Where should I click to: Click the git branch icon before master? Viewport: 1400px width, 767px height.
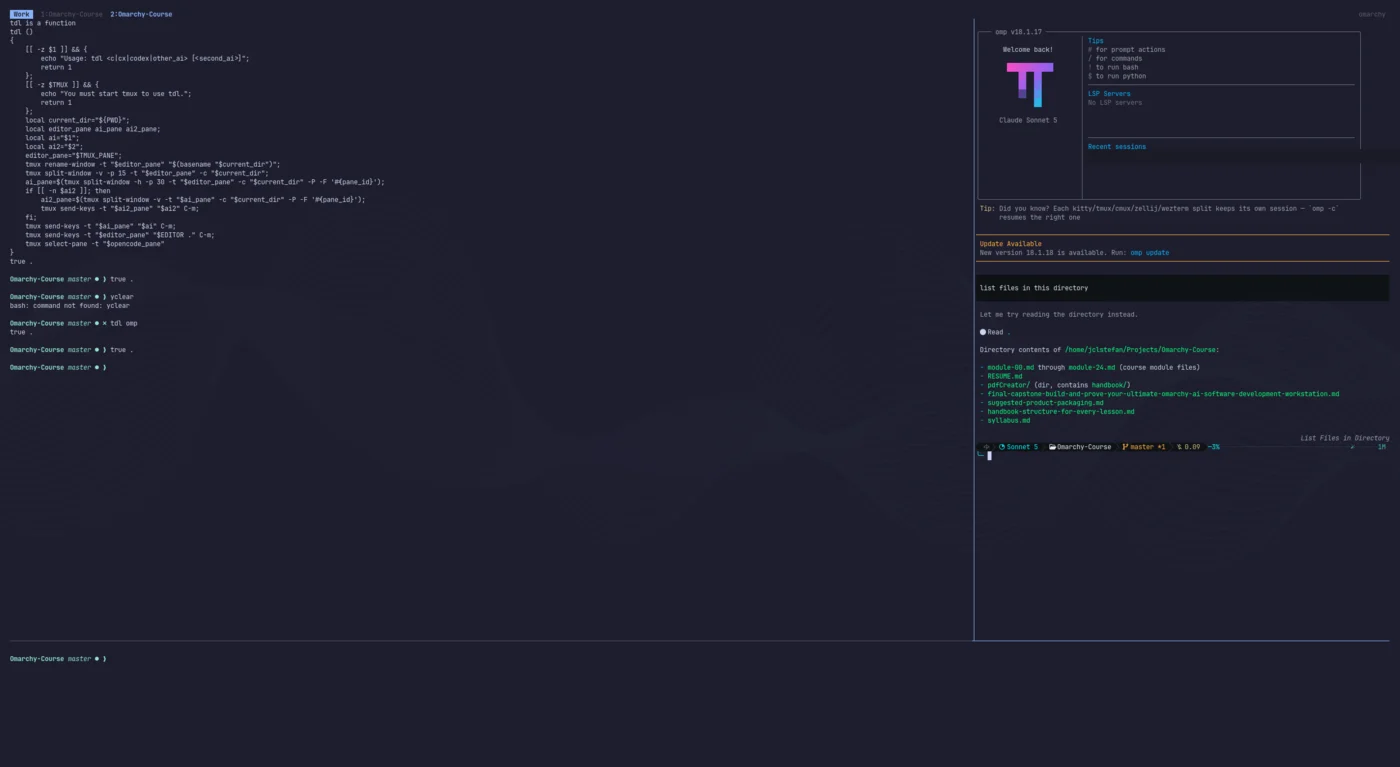(1125, 447)
